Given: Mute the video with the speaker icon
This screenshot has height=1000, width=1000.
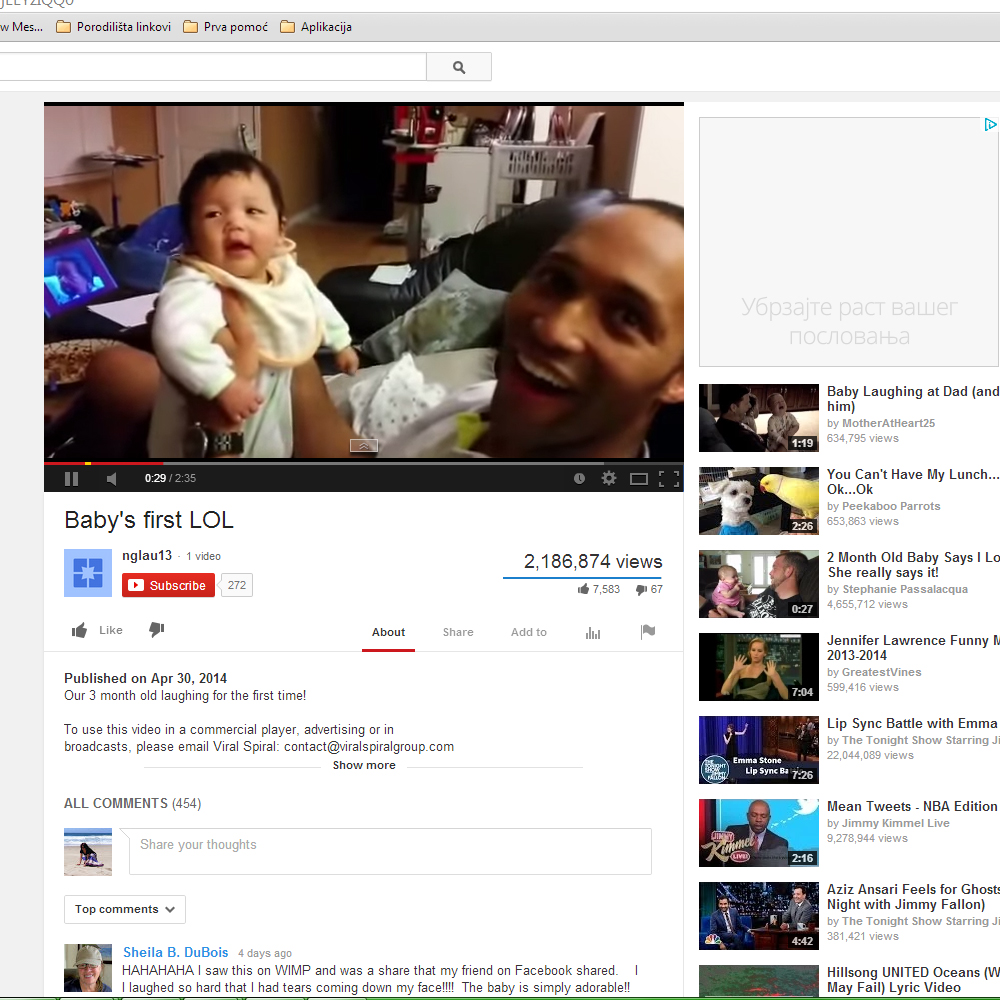Looking at the screenshot, I should point(112,479).
